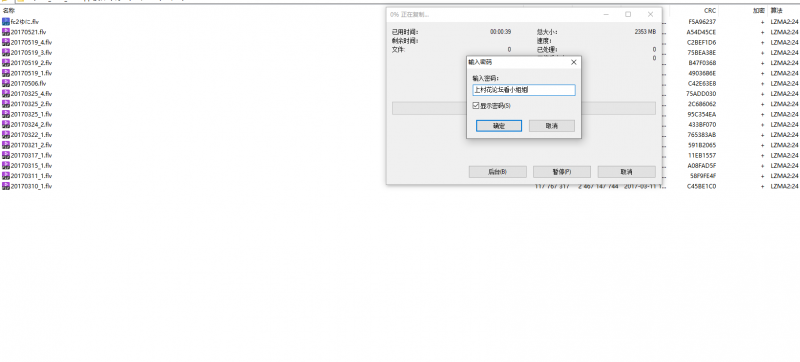The image size is (800, 362).
Task: Click CRC value 58F9FE4F
Action: pyautogui.click(x=702, y=176)
